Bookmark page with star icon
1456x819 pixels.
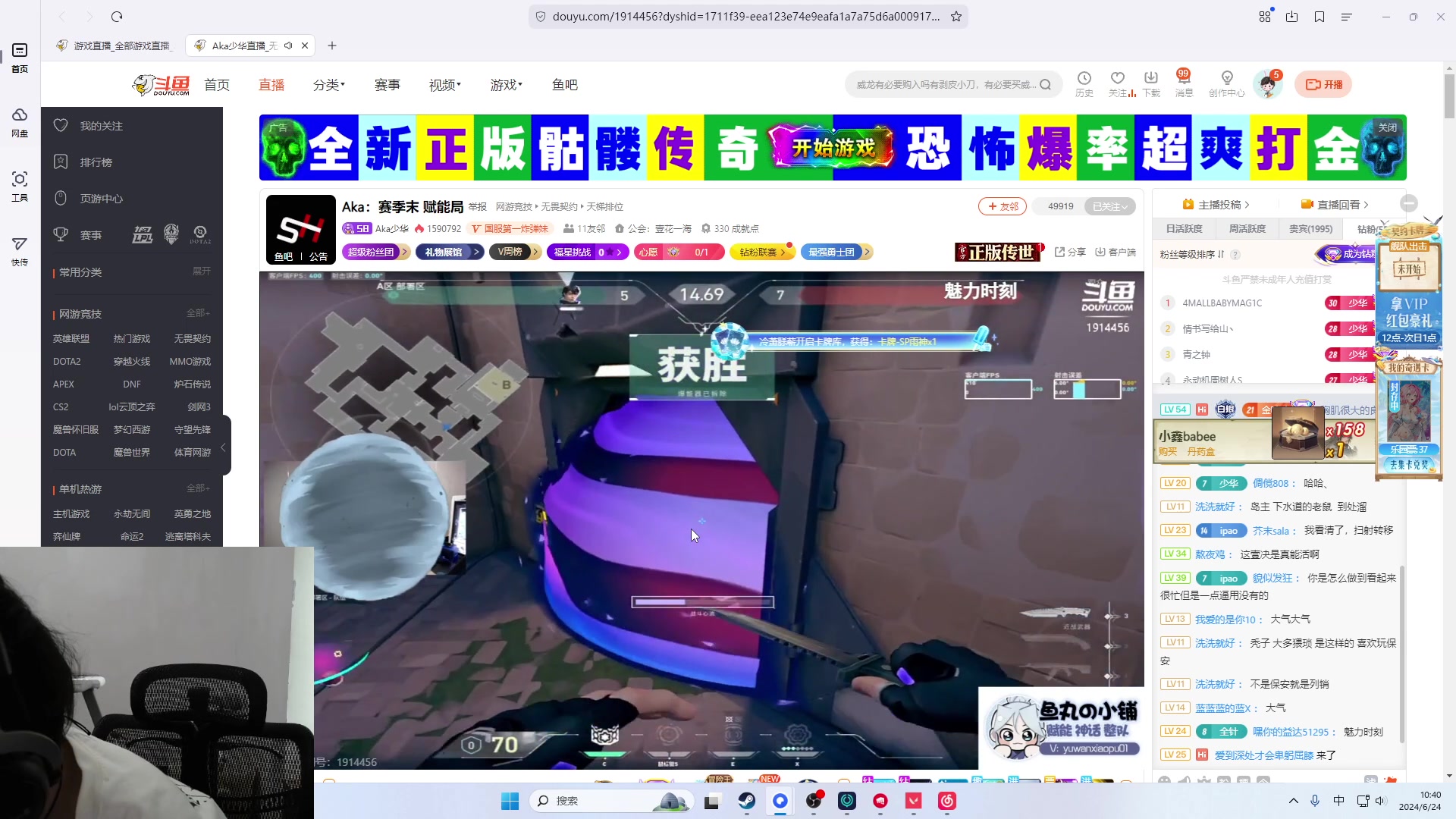click(956, 17)
